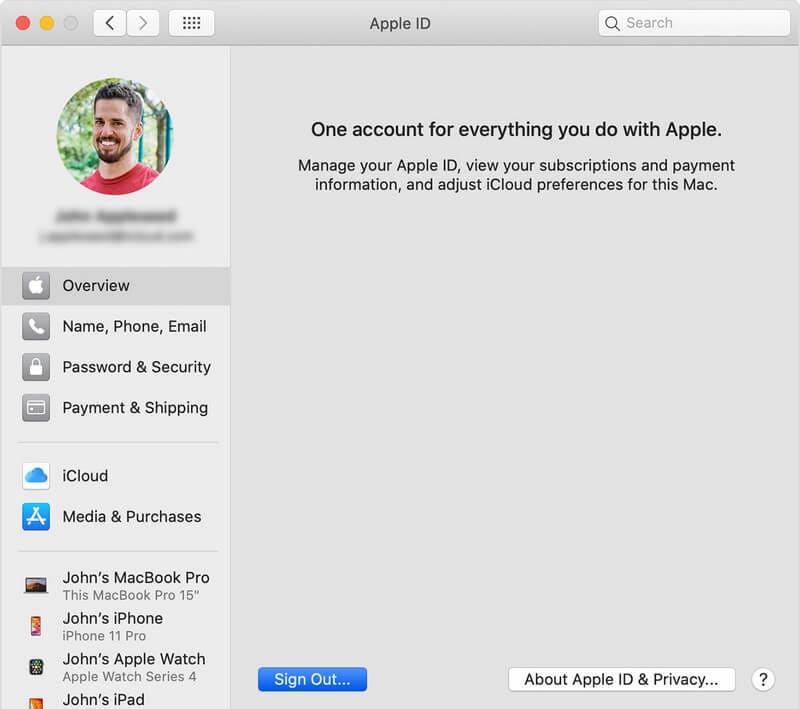Open iCloud preferences label

click(x=85, y=476)
